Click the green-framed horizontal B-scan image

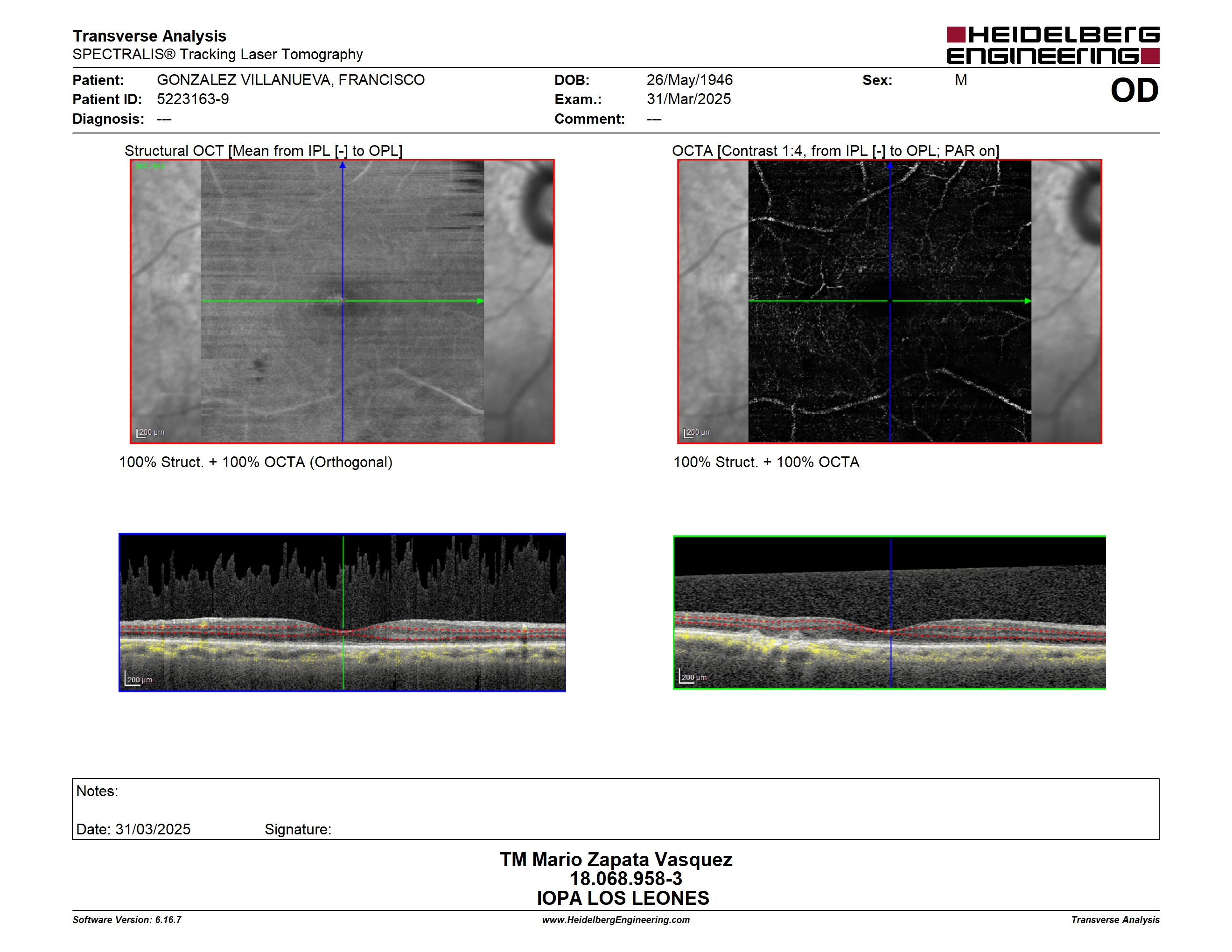(x=889, y=612)
